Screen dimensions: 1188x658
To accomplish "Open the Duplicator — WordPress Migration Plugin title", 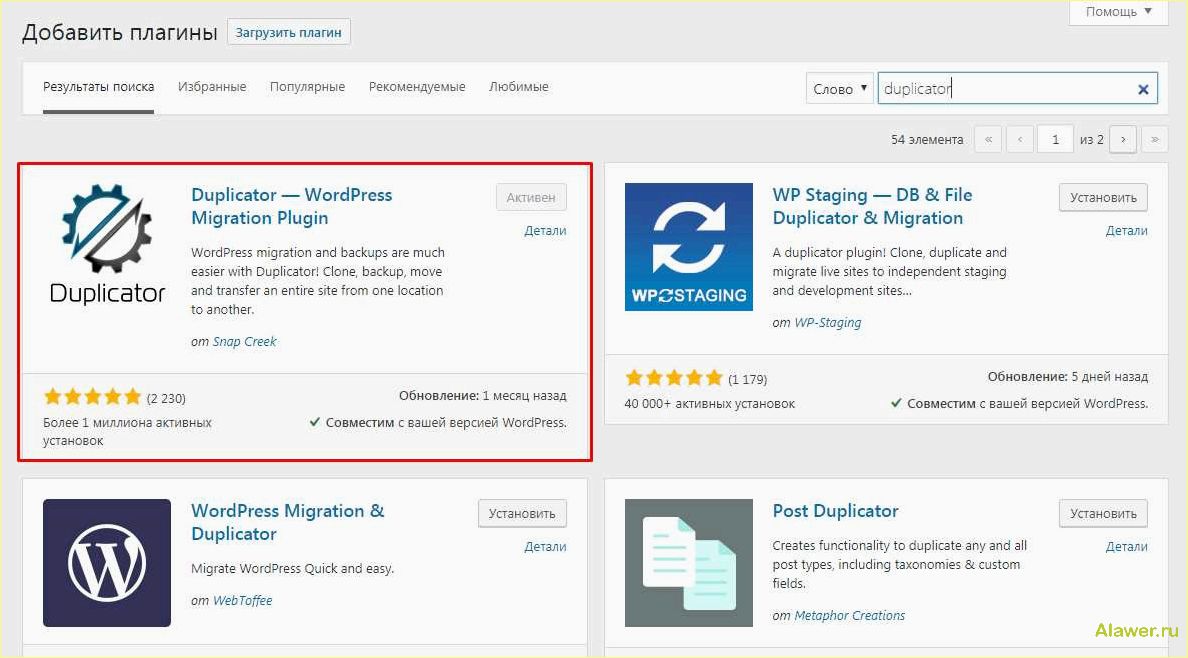I will coord(292,206).
